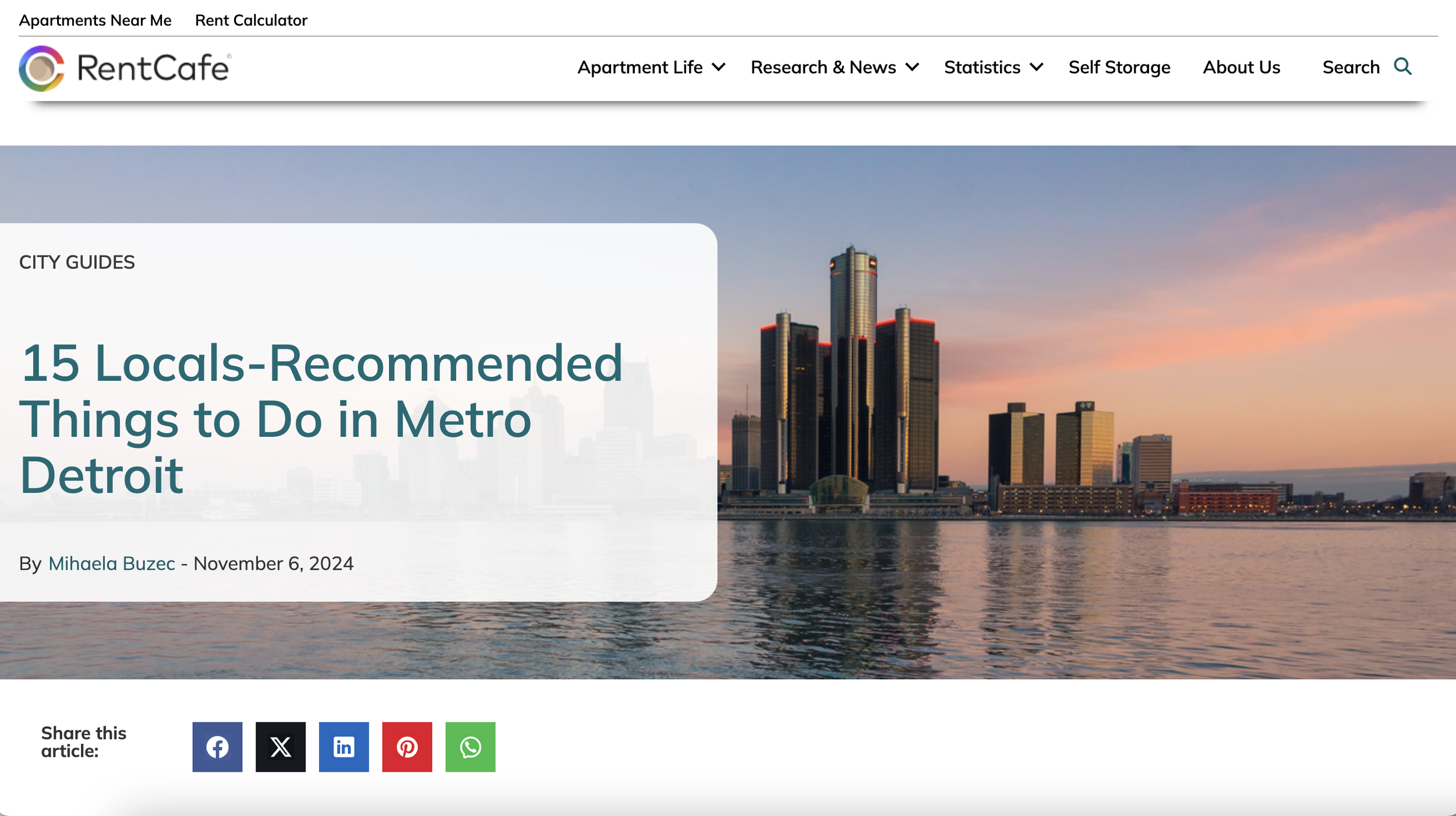1456x816 pixels.
Task: Open the Rent Calculator link
Action: tap(251, 20)
